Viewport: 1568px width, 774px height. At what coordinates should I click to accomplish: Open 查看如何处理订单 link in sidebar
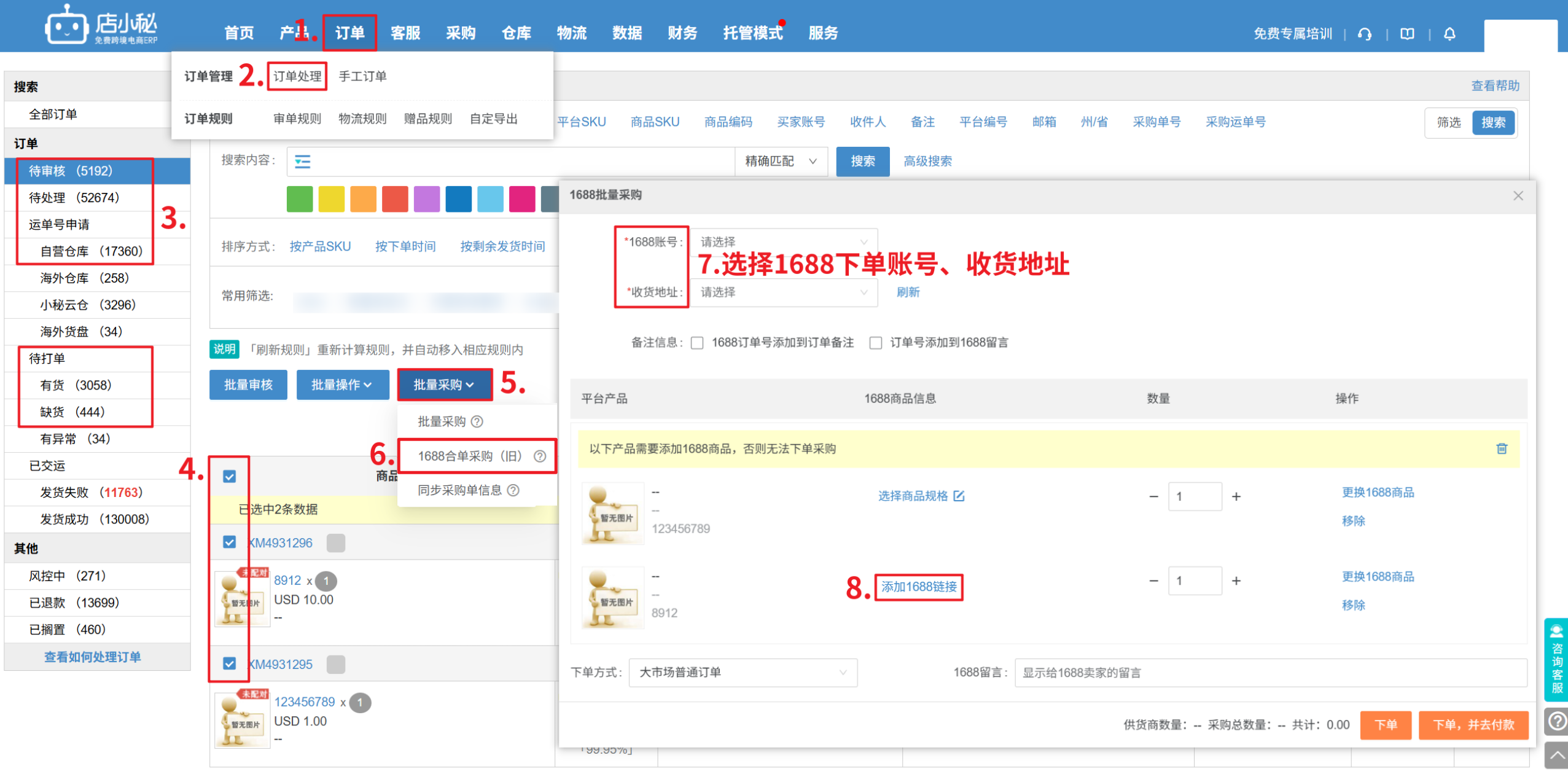pyautogui.click(x=93, y=657)
